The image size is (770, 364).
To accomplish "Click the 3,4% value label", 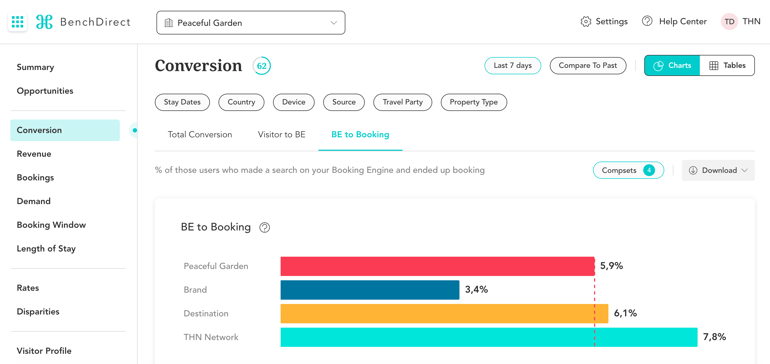I will click(476, 290).
